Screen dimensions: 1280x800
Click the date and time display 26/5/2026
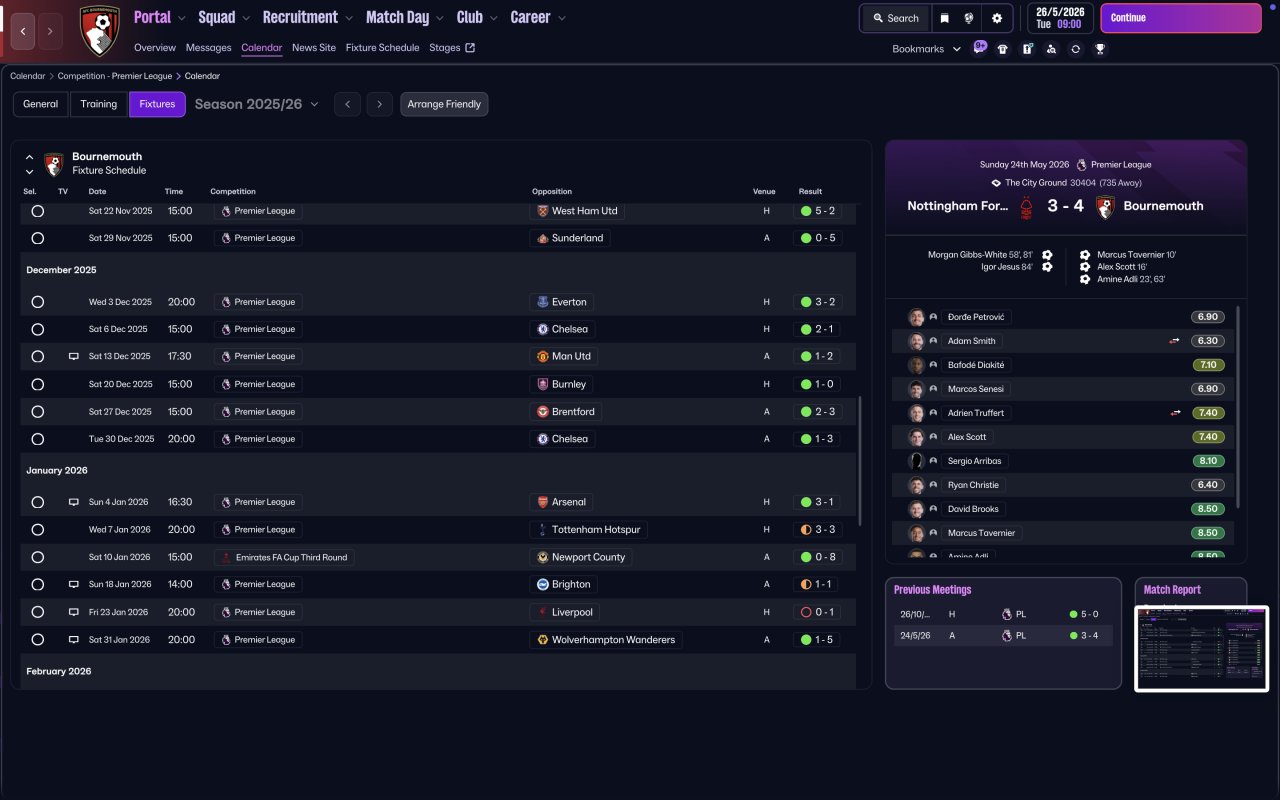pyautogui.click(x=1060, y=18)
